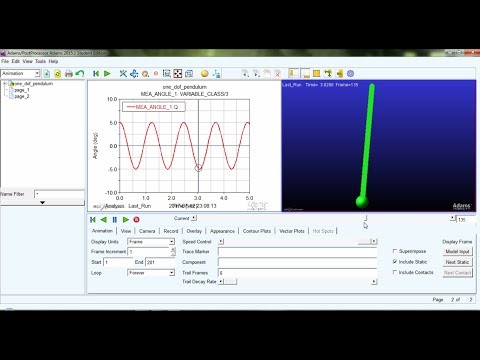Image resolution: width=480 pixels, height=360 pixels.
Task: Click the front view orientation icon
Action: click(189, 74)
